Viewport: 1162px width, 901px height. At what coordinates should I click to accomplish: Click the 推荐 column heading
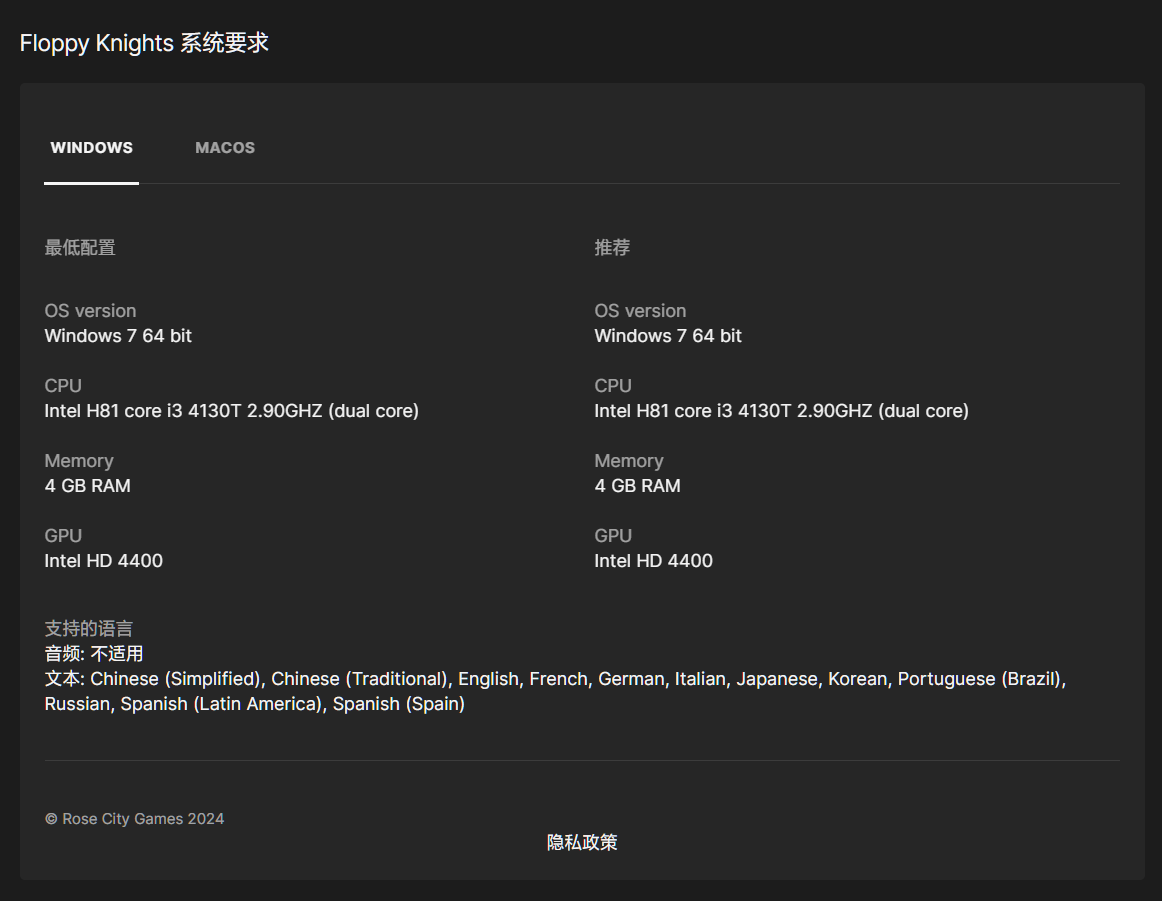(x=612, y=247)
